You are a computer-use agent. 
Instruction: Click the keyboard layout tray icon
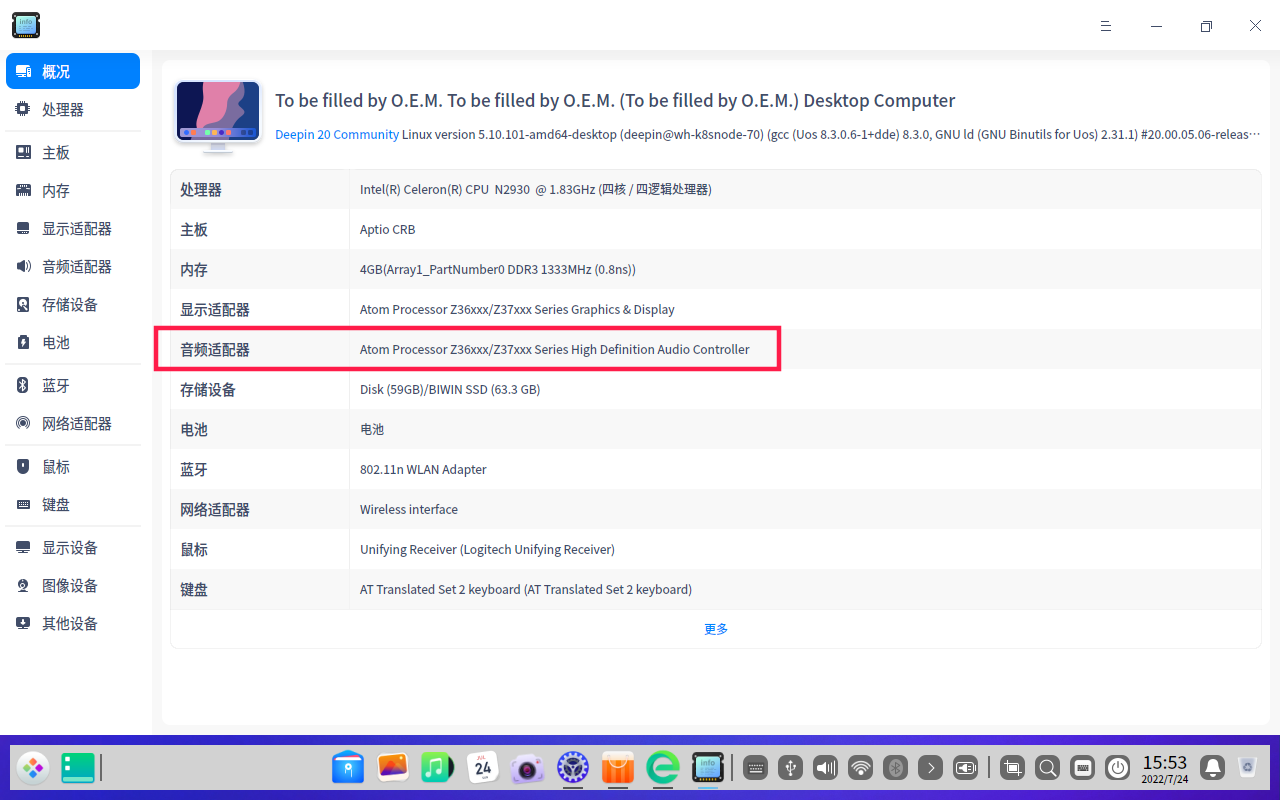click(x=756, y=768)
